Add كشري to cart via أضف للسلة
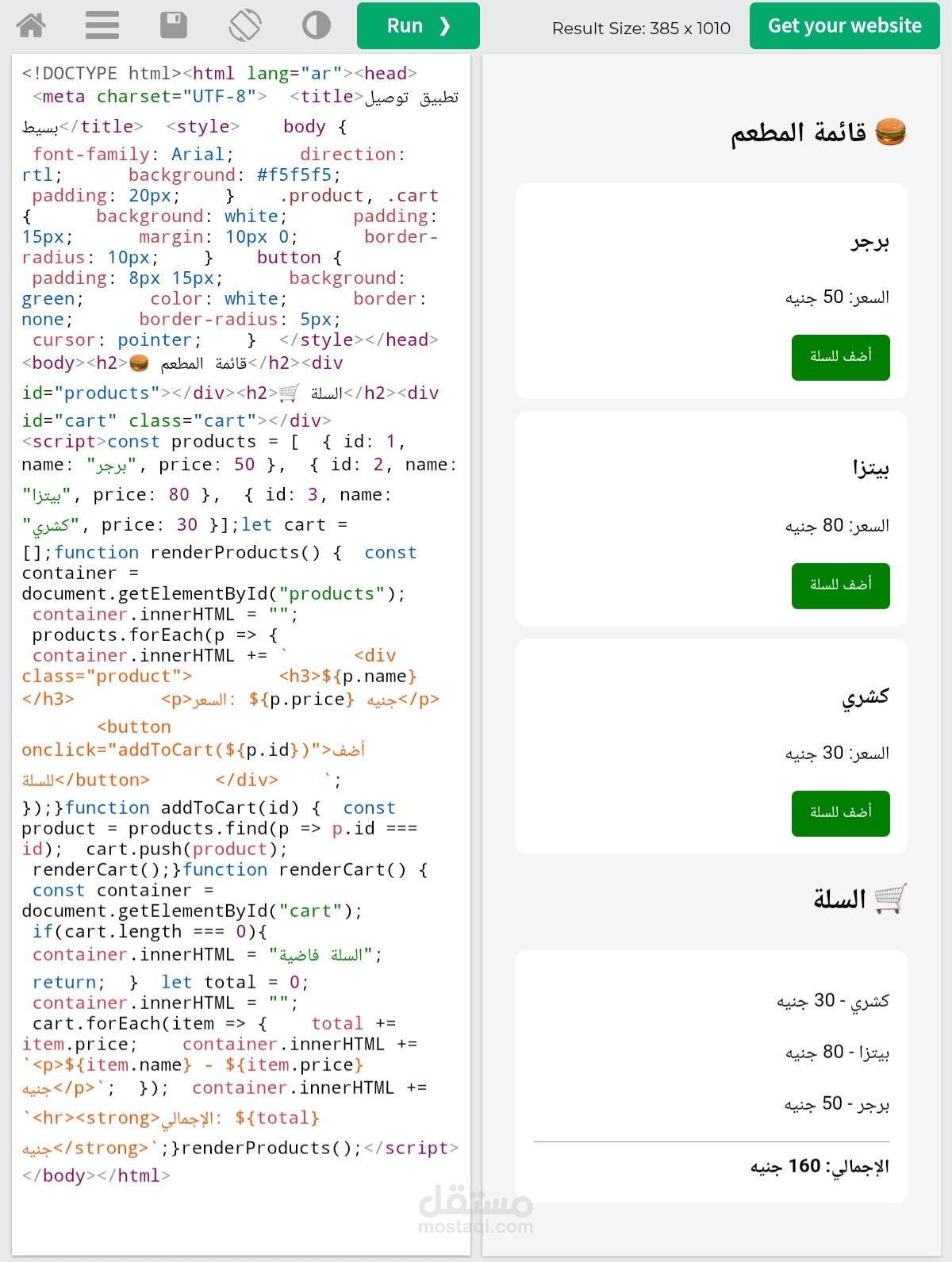The height and width of the screenshot is (1262, 952). pos(840,813)
